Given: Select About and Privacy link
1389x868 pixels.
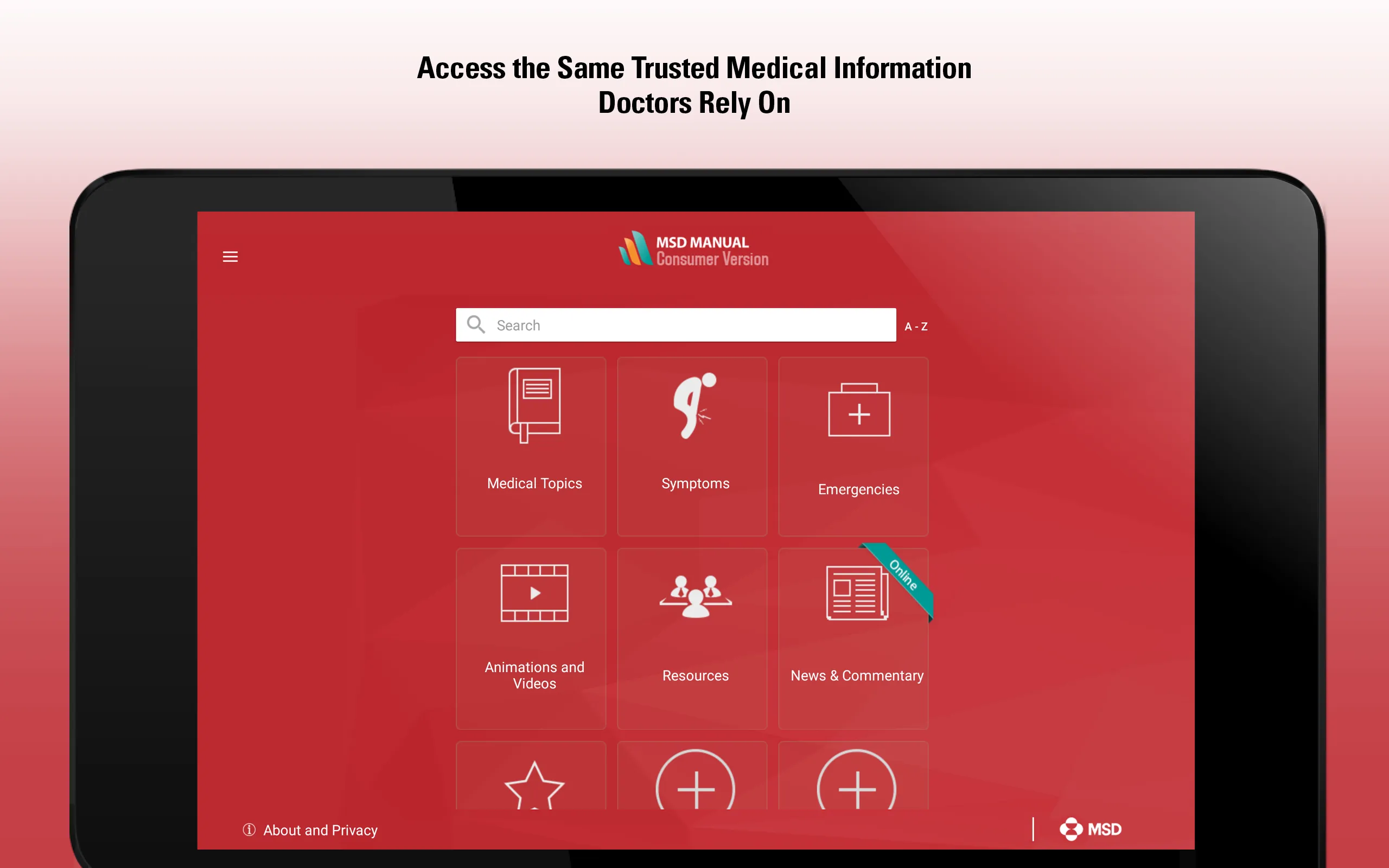Looking at the screenshot, I should [321, 829].
